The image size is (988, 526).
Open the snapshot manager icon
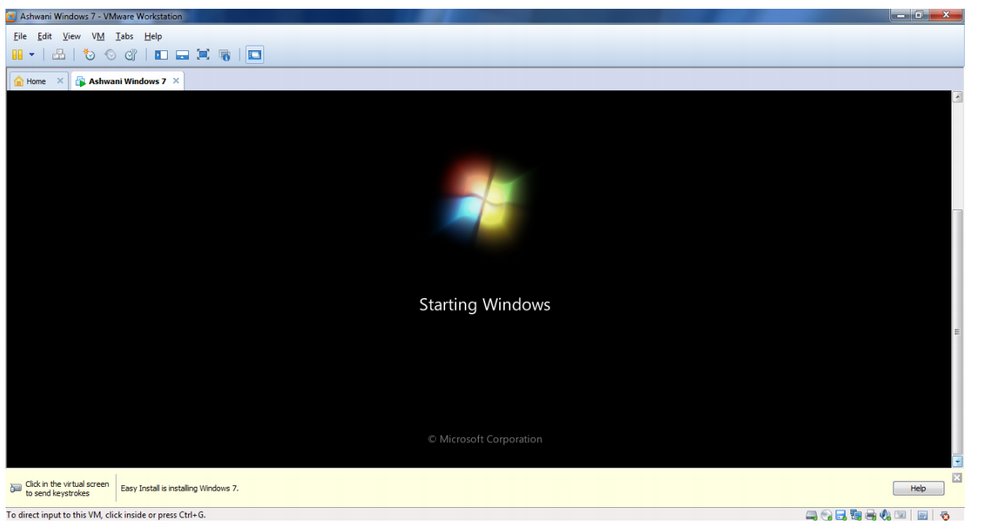pyautogui.click(x=130, y=55)
